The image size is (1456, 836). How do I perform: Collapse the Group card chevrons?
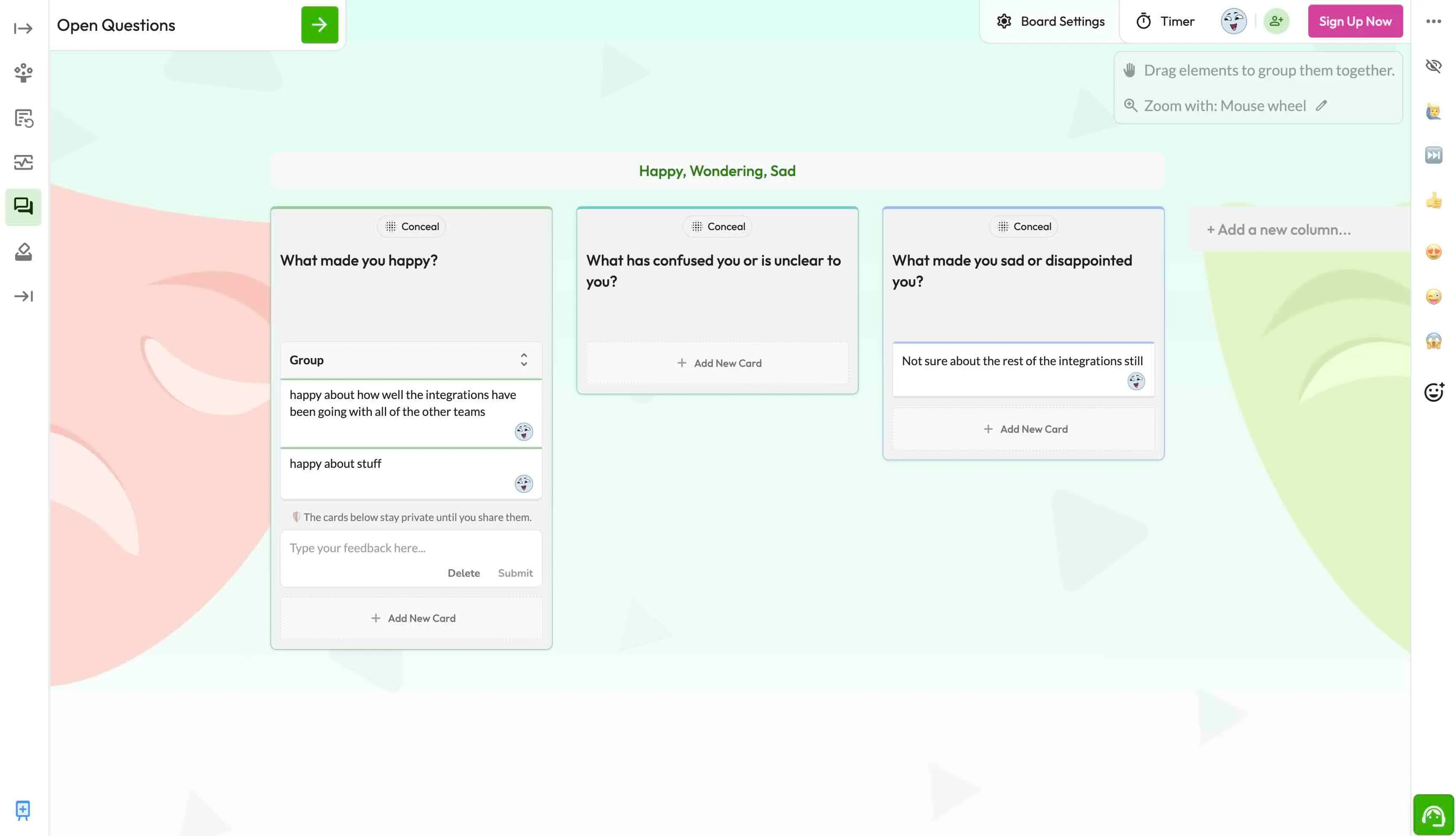523,360
